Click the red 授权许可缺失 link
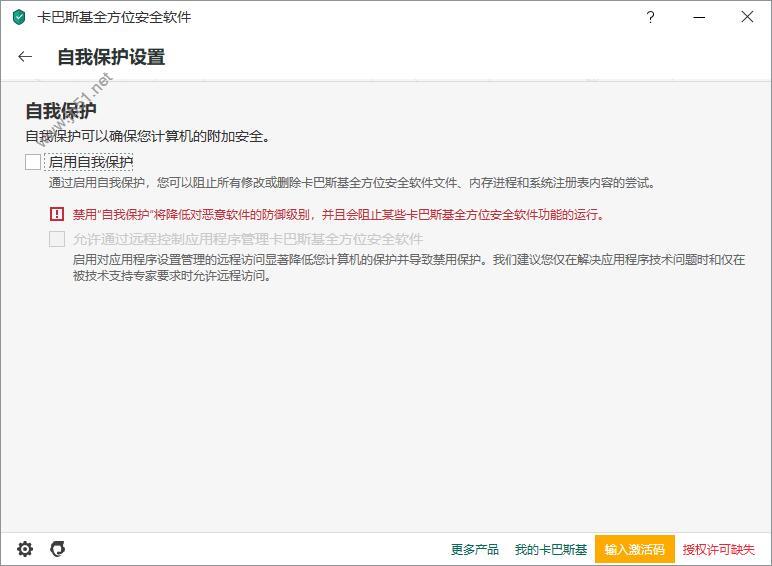Screen dimensions: 772x566 [718, 549]
